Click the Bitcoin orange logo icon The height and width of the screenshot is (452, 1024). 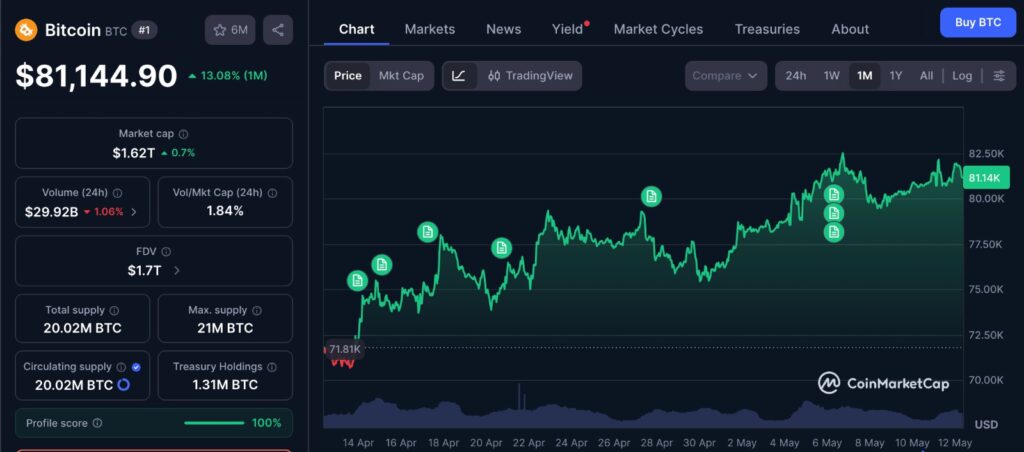coord(26,29)
